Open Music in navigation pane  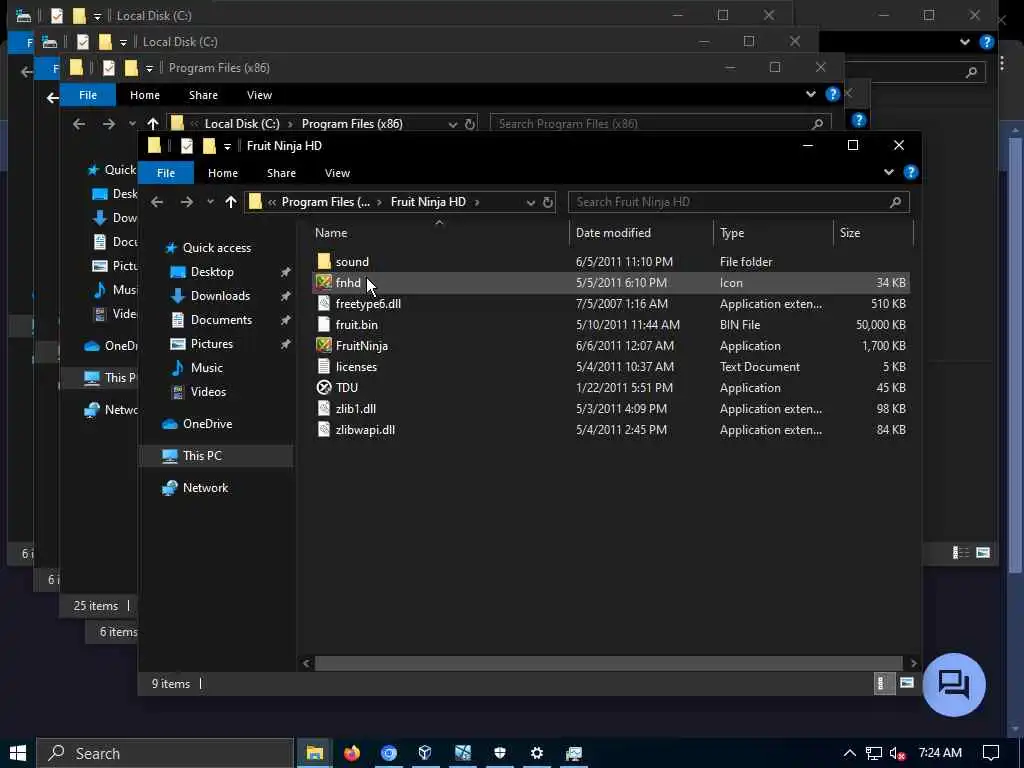tap(206, 368)
